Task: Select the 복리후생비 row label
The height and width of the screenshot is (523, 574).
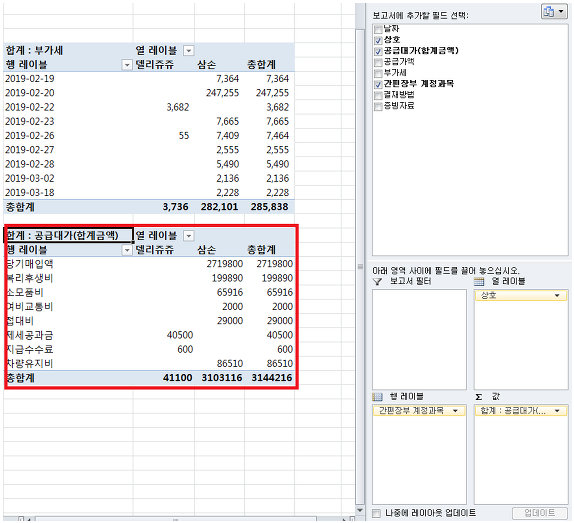Action: (30, 278)
